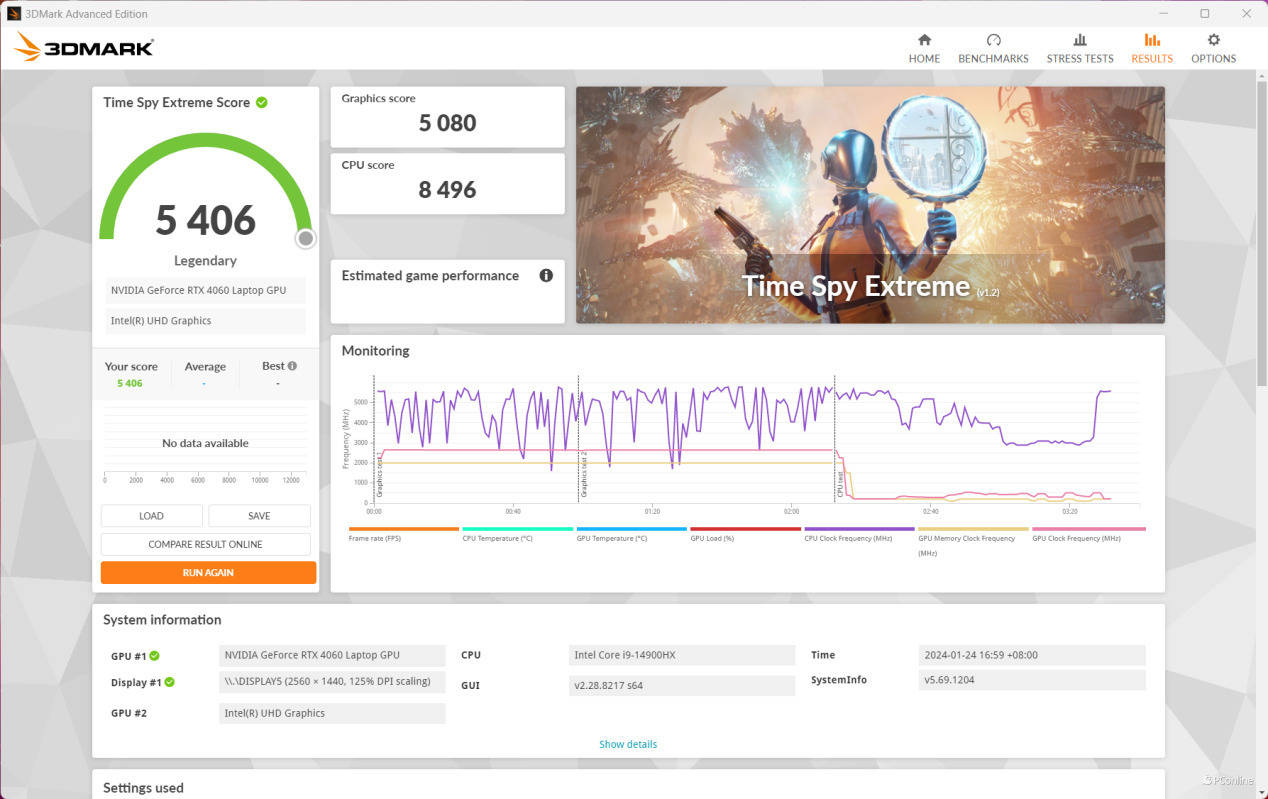
Task: Click the score gauge end marker
Action: pyautogui.click(x=306, y=238)
